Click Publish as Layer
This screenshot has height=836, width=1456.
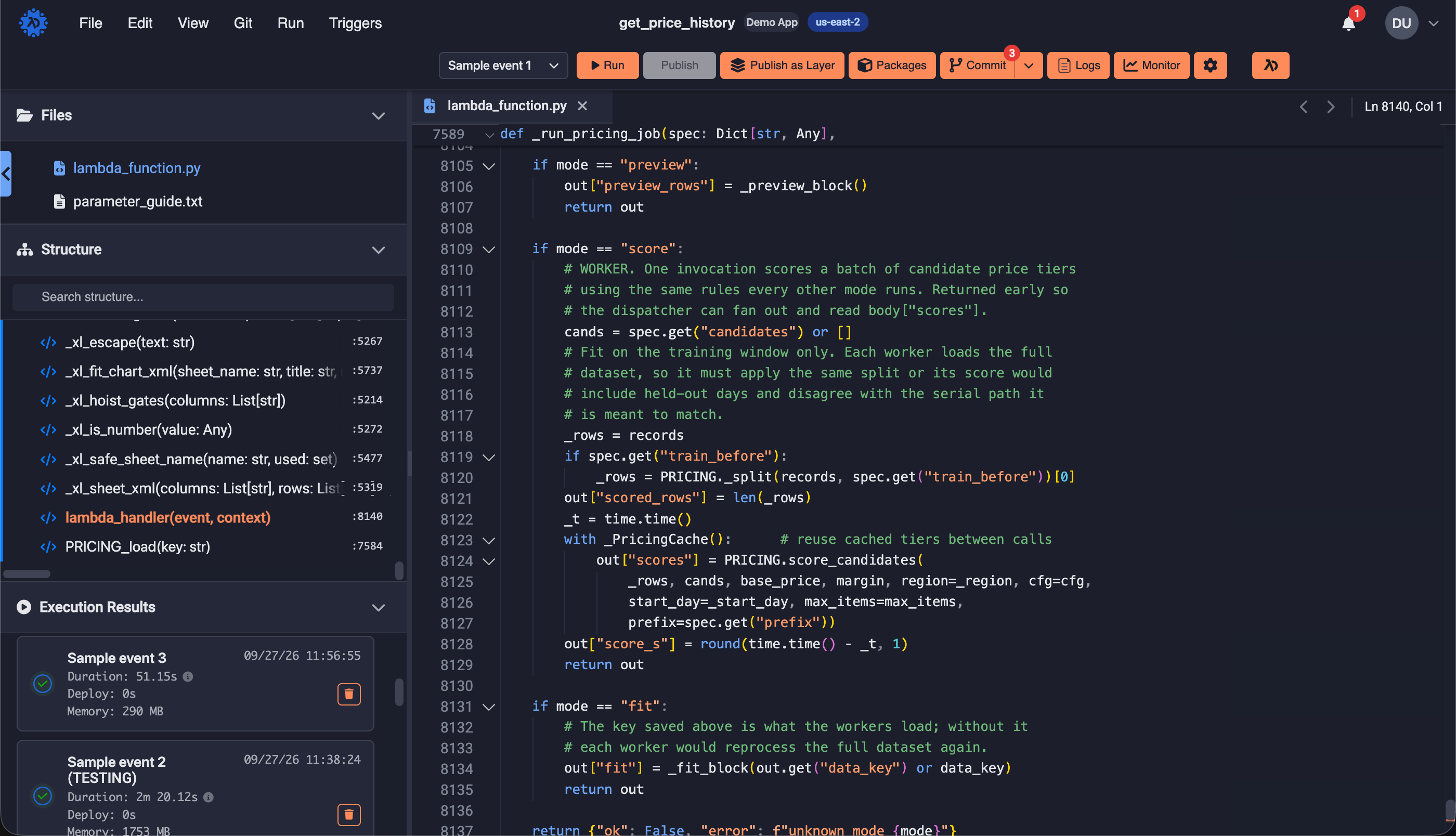tap(782, 66)
